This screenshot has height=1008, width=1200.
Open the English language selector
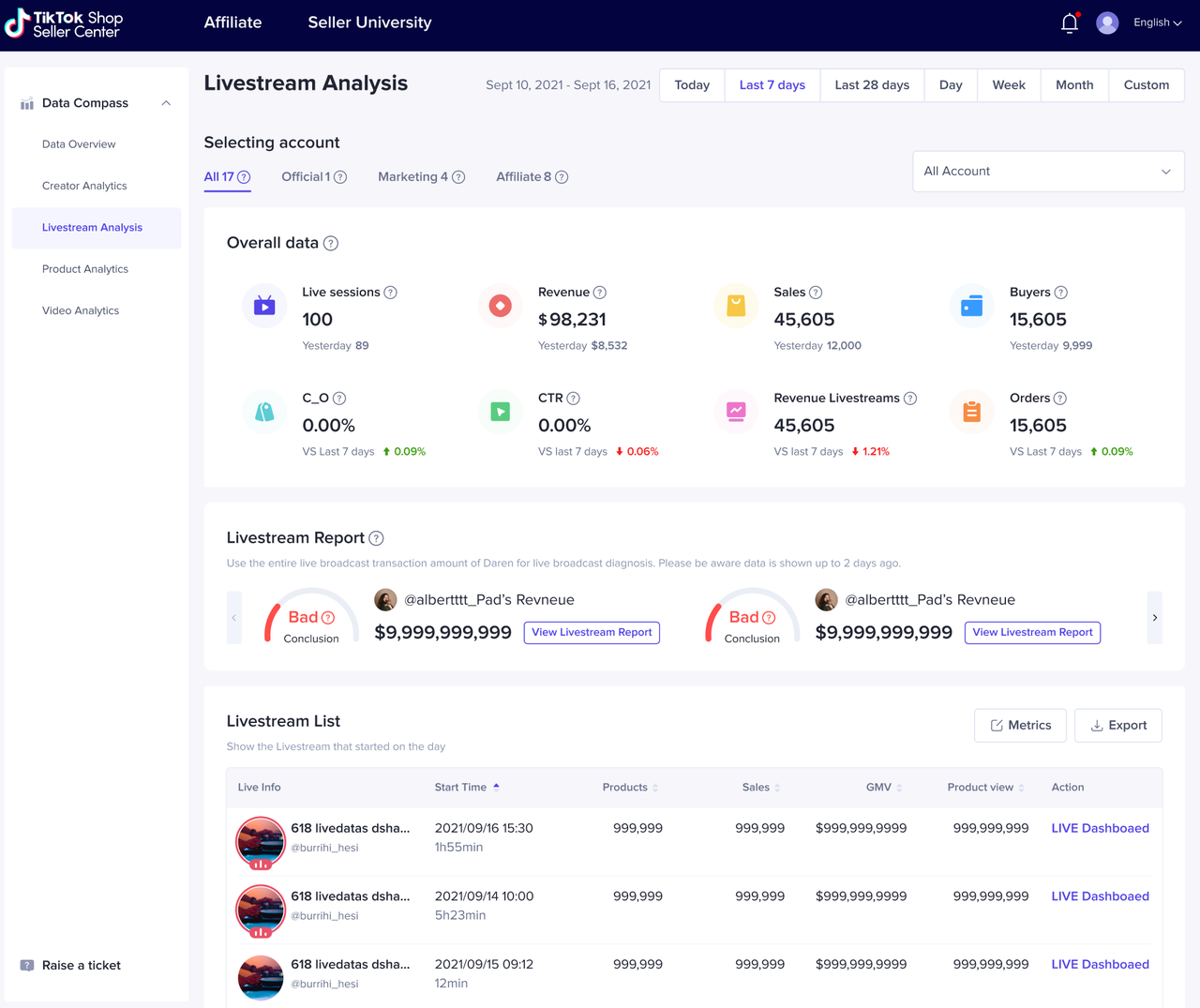click(x=1157, y=23)
